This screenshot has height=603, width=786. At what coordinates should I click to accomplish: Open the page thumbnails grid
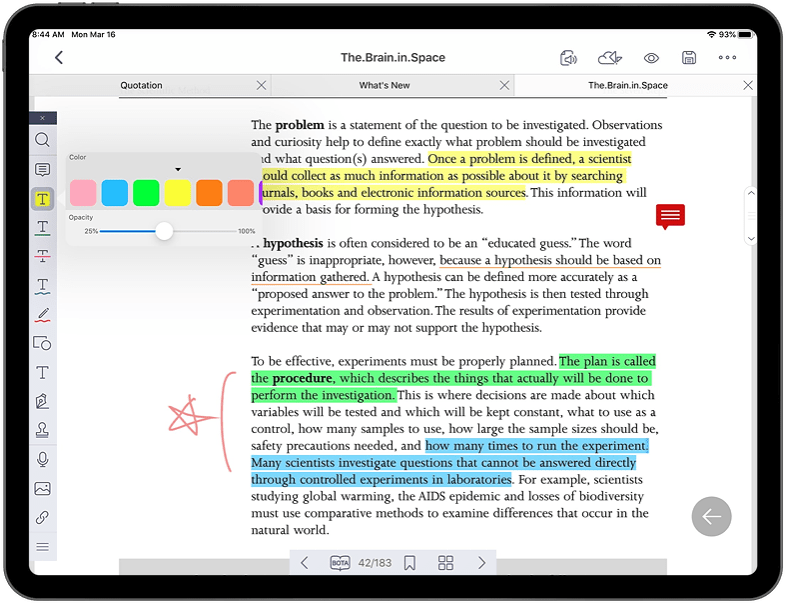[x=445, y=562]
